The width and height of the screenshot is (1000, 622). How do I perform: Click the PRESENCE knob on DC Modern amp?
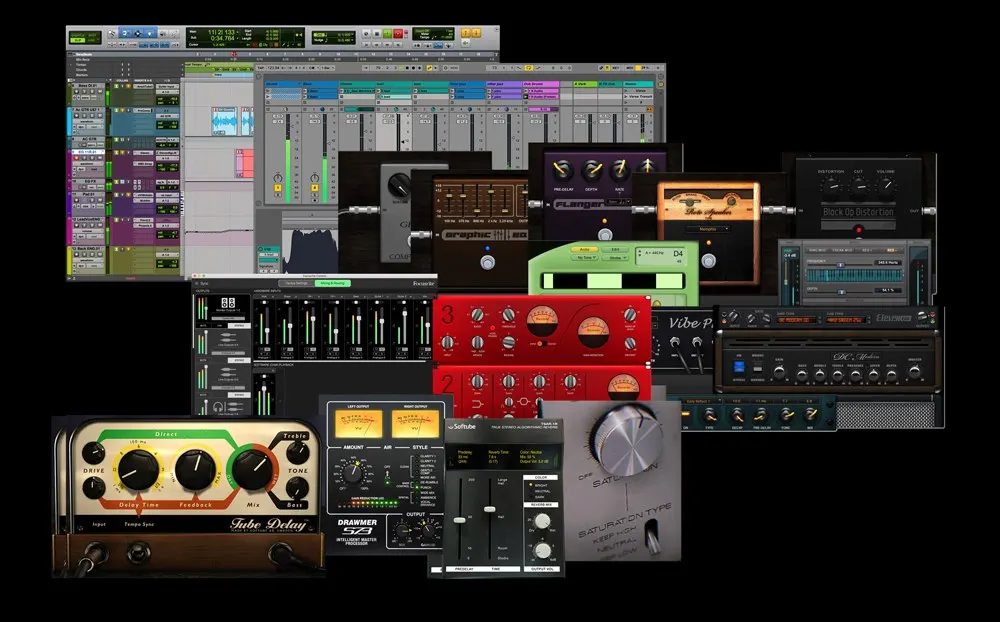pos(855,375)
